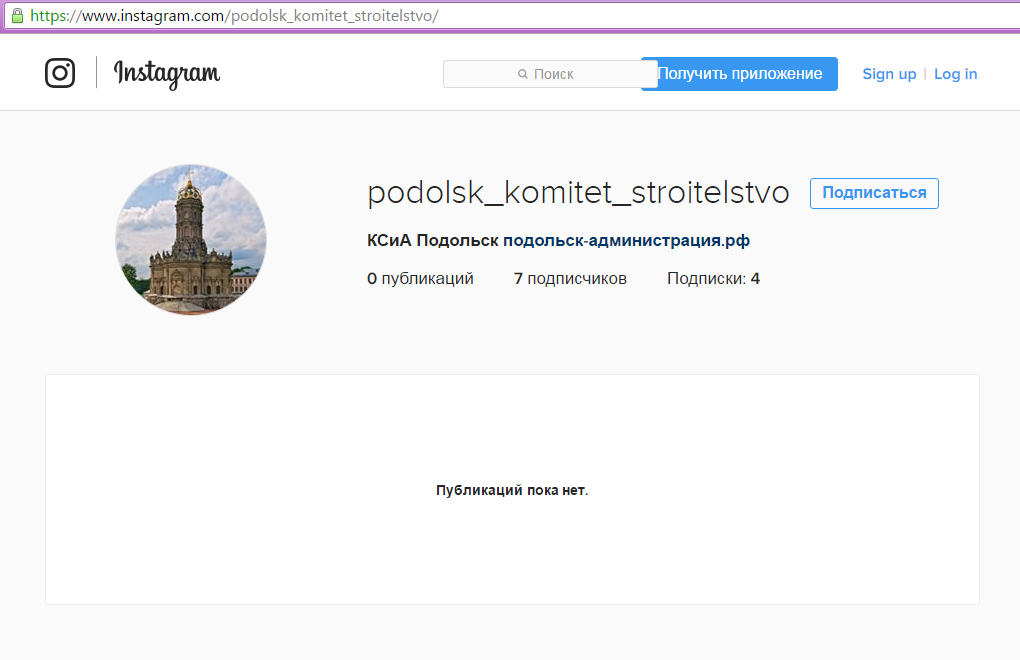
Task: Open the Log in link
Action: coord(955,74)
